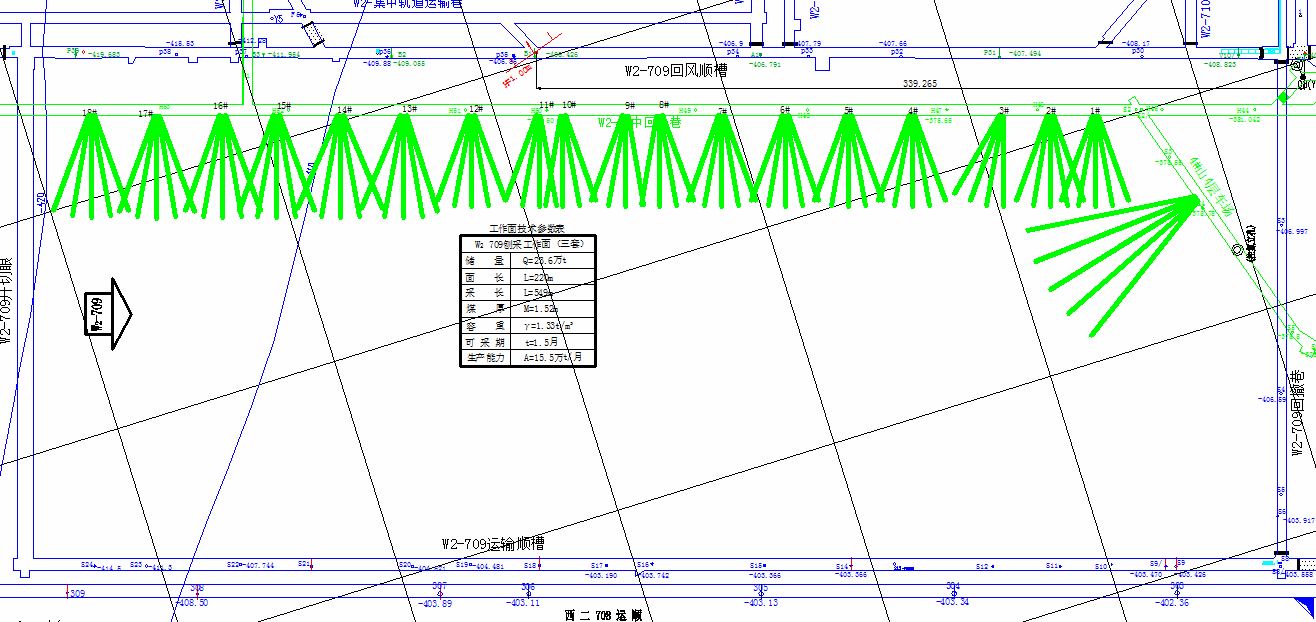Click the W2-709运输顺槽 label text
1316x622 pixels.
493,544
